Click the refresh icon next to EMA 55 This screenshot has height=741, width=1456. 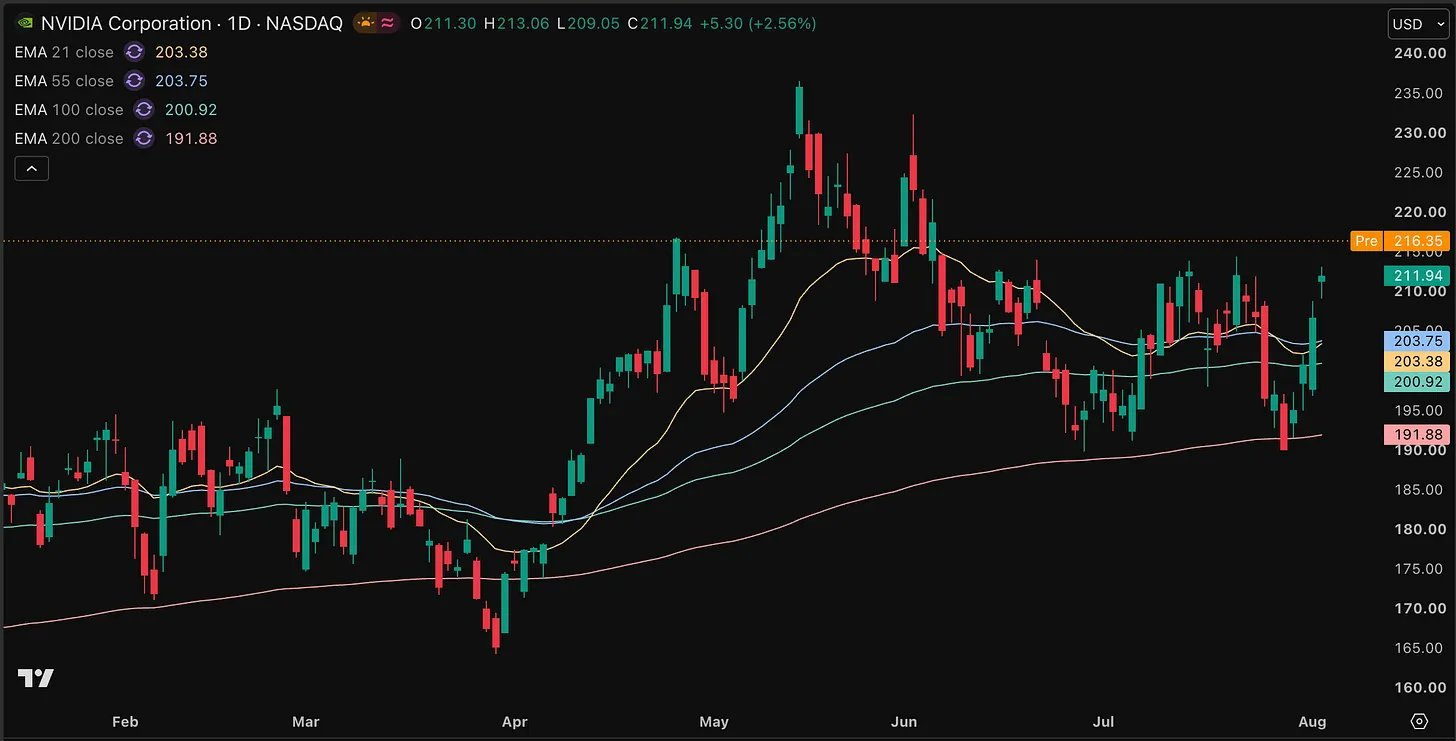tap(134, 81)
